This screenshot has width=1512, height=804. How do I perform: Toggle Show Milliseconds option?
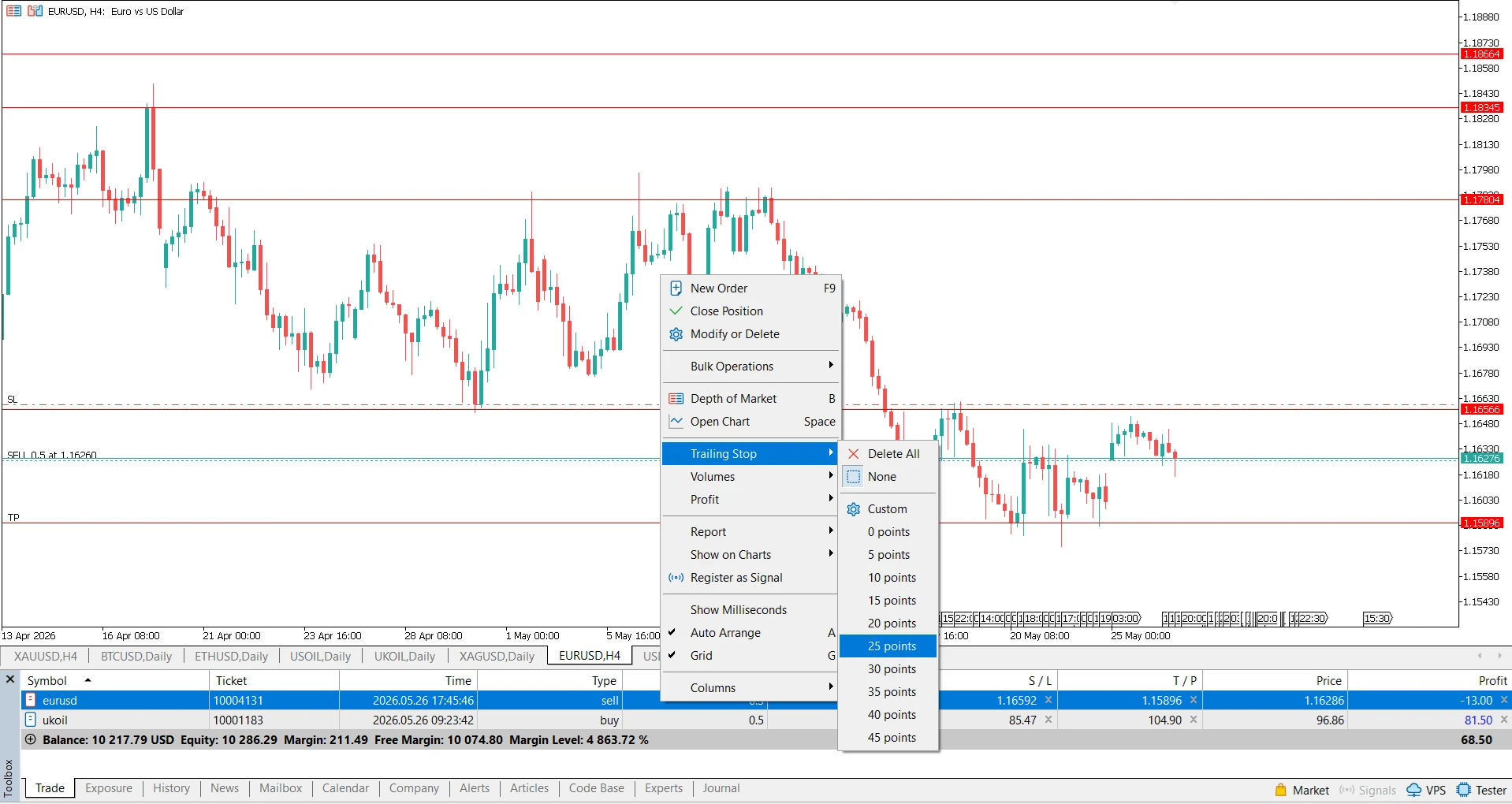(x=750, y=610)
